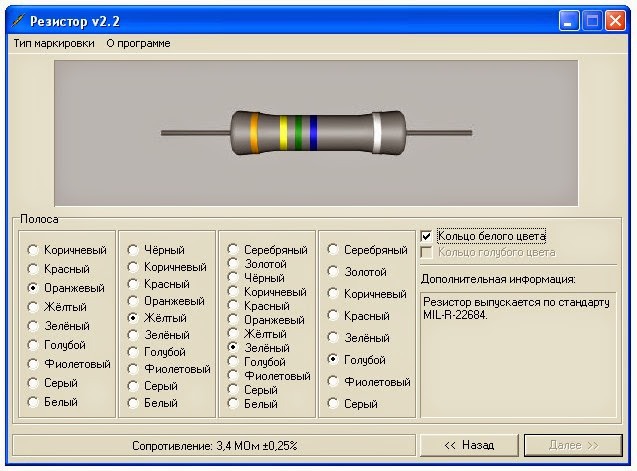Open the Тип маркировки menu

[54, 43]
